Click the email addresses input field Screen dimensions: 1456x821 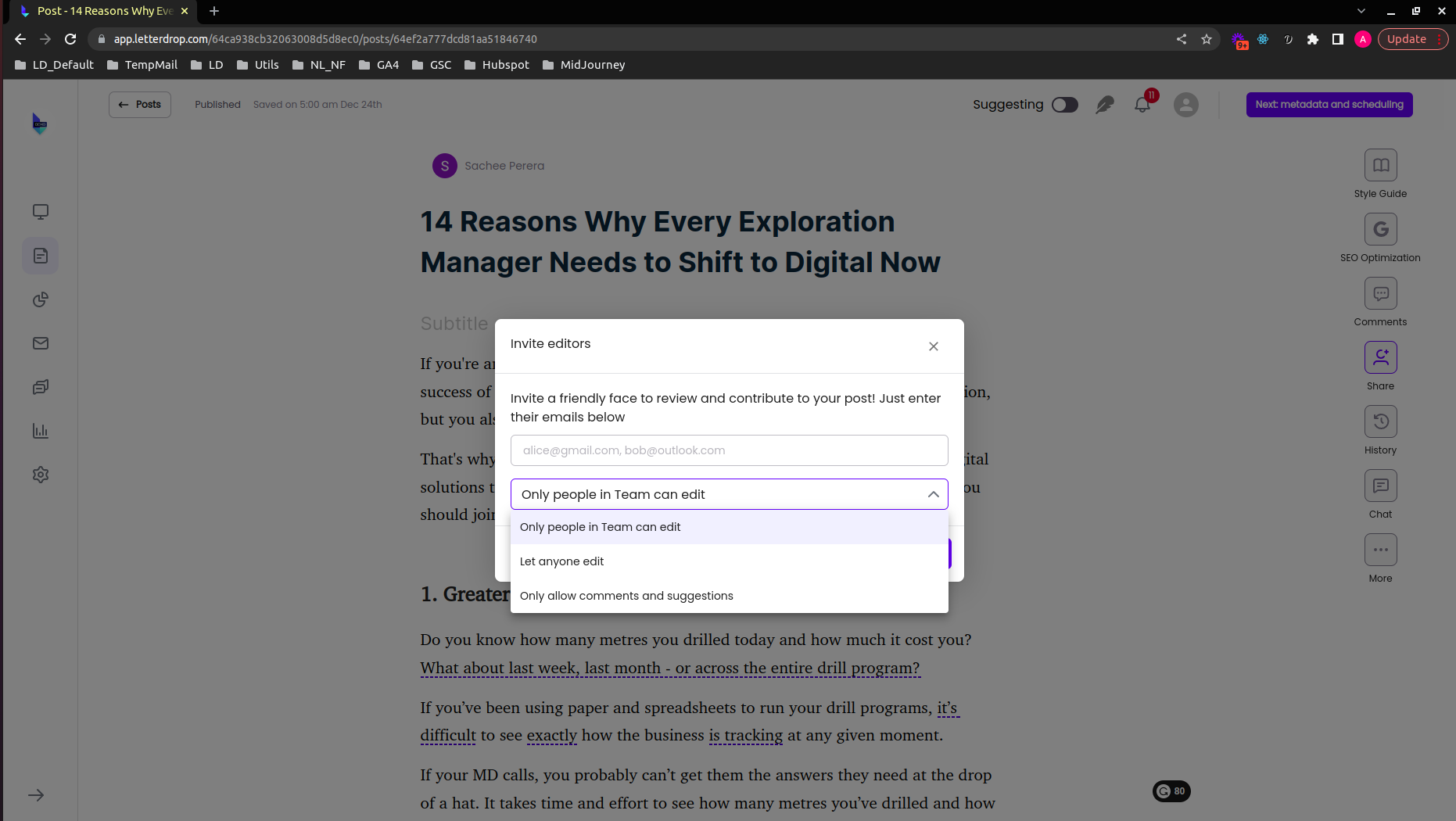coord(730,450)
